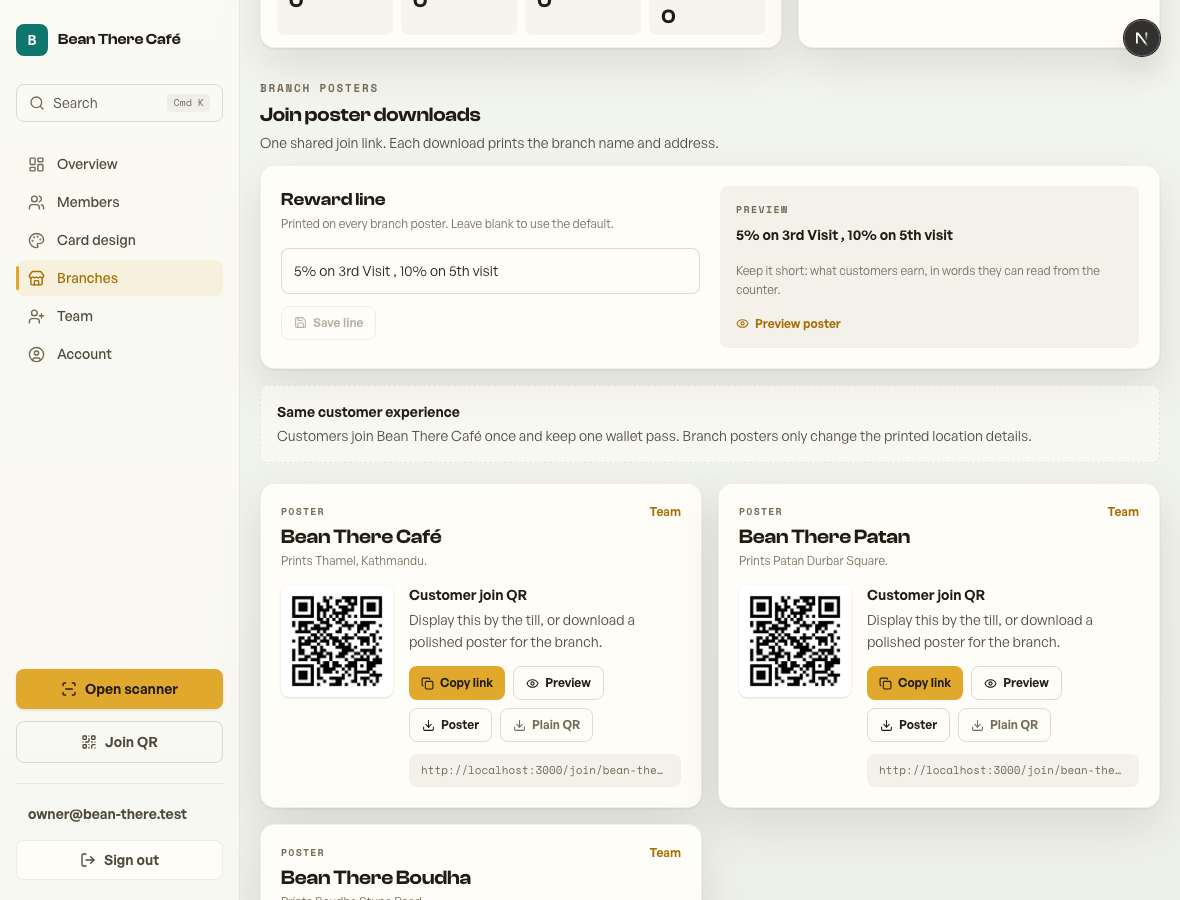Click the sign-out arrow icon
The width and height of the screenshot is (1180, 900).
click(88, 860)
